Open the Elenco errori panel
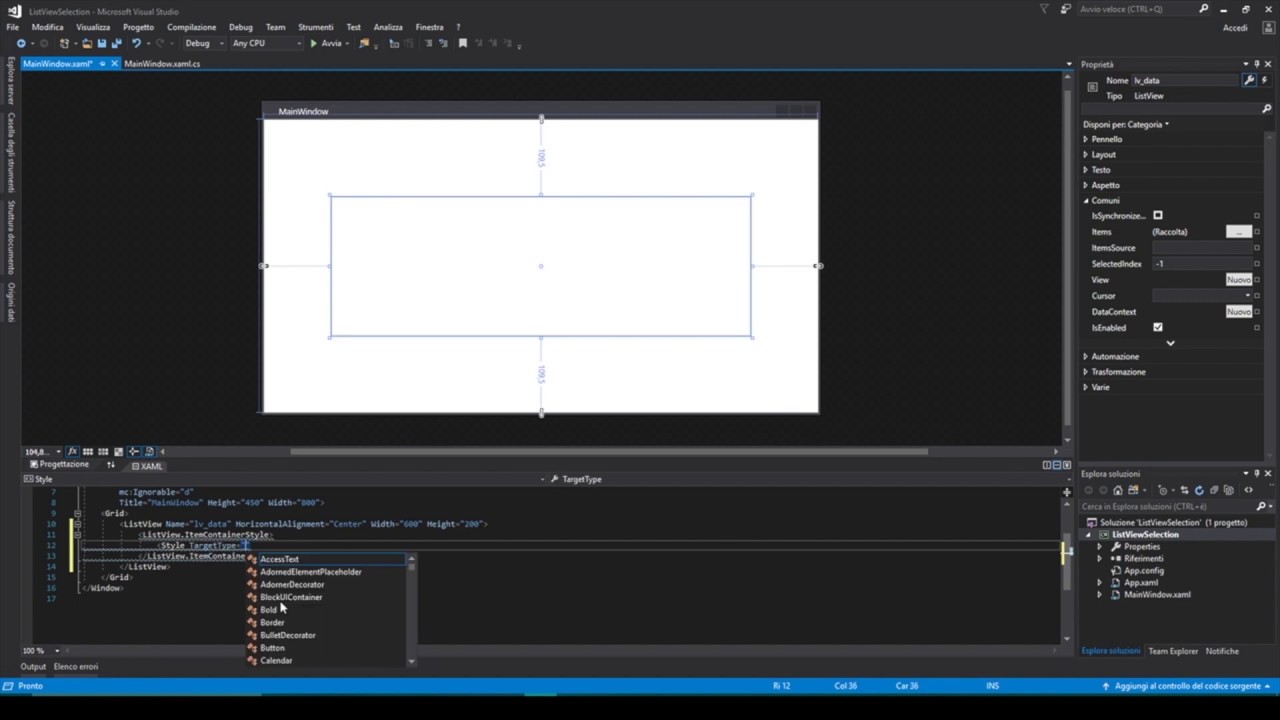Viewport: 1280px width, 720px height. (x=76, y=666)
